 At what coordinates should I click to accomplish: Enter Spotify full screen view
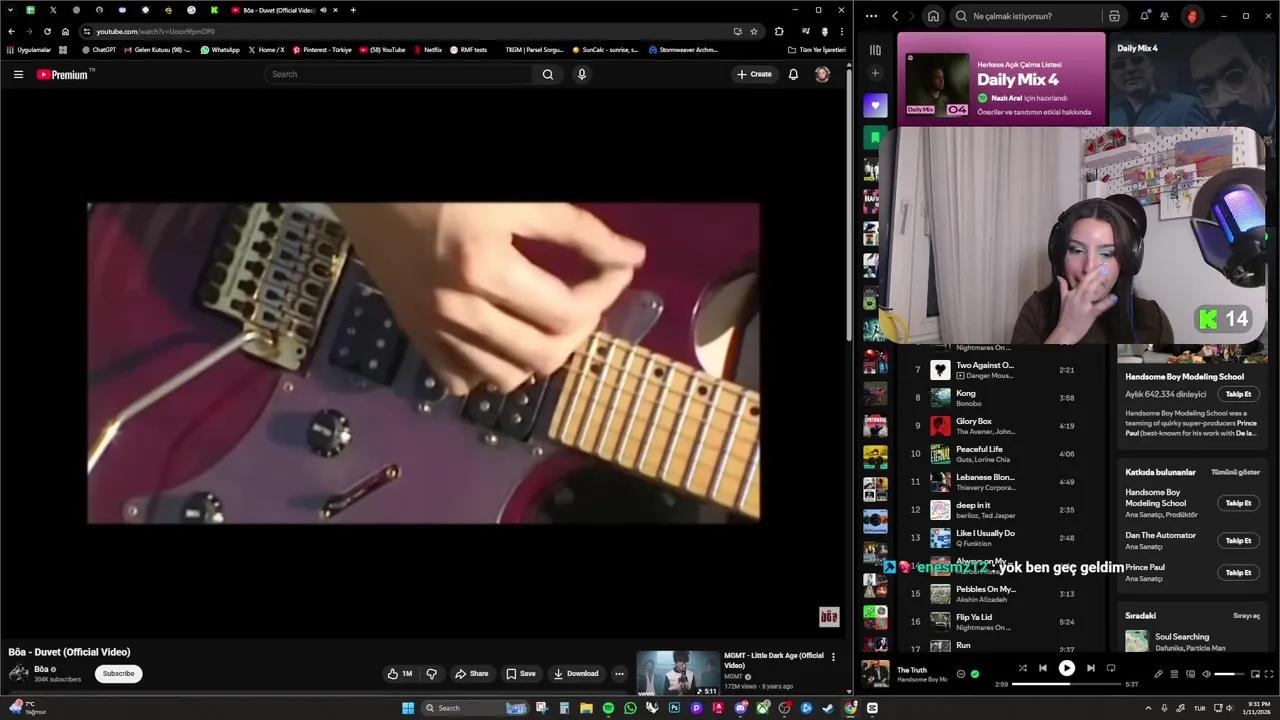[x=1269, y=674]
